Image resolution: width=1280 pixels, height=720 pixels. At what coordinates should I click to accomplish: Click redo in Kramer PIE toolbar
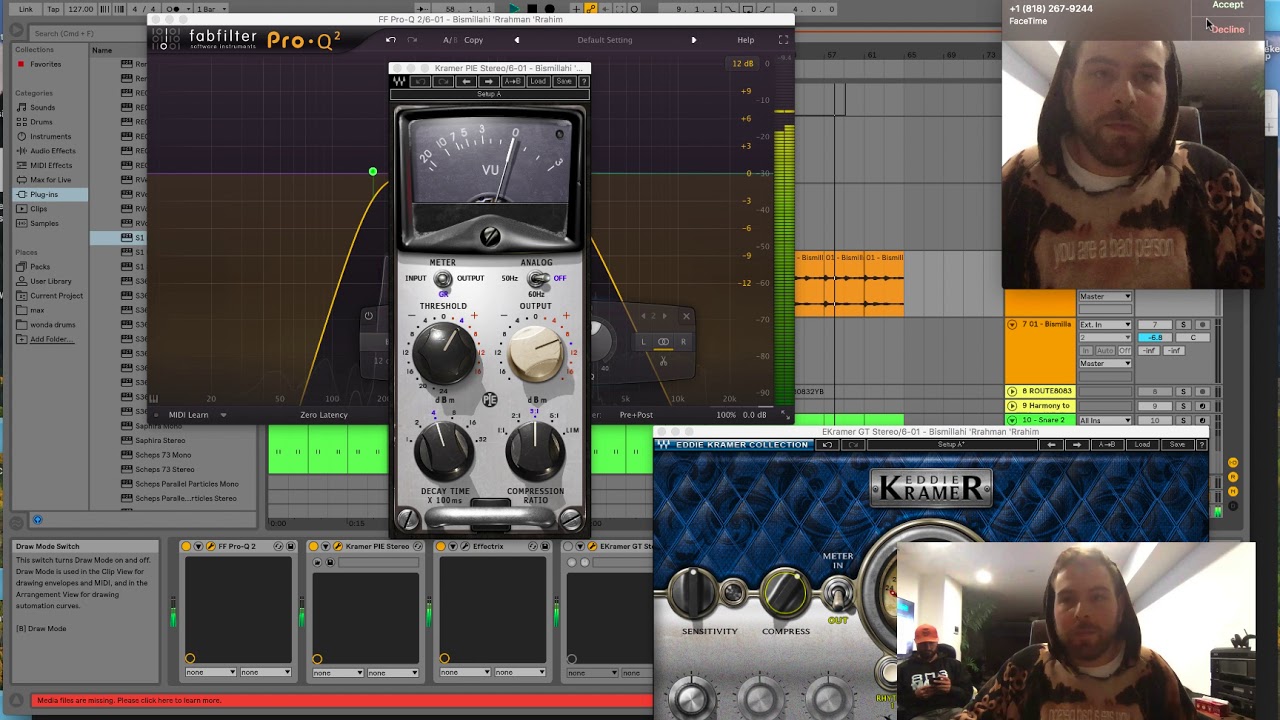click(443, 81)
